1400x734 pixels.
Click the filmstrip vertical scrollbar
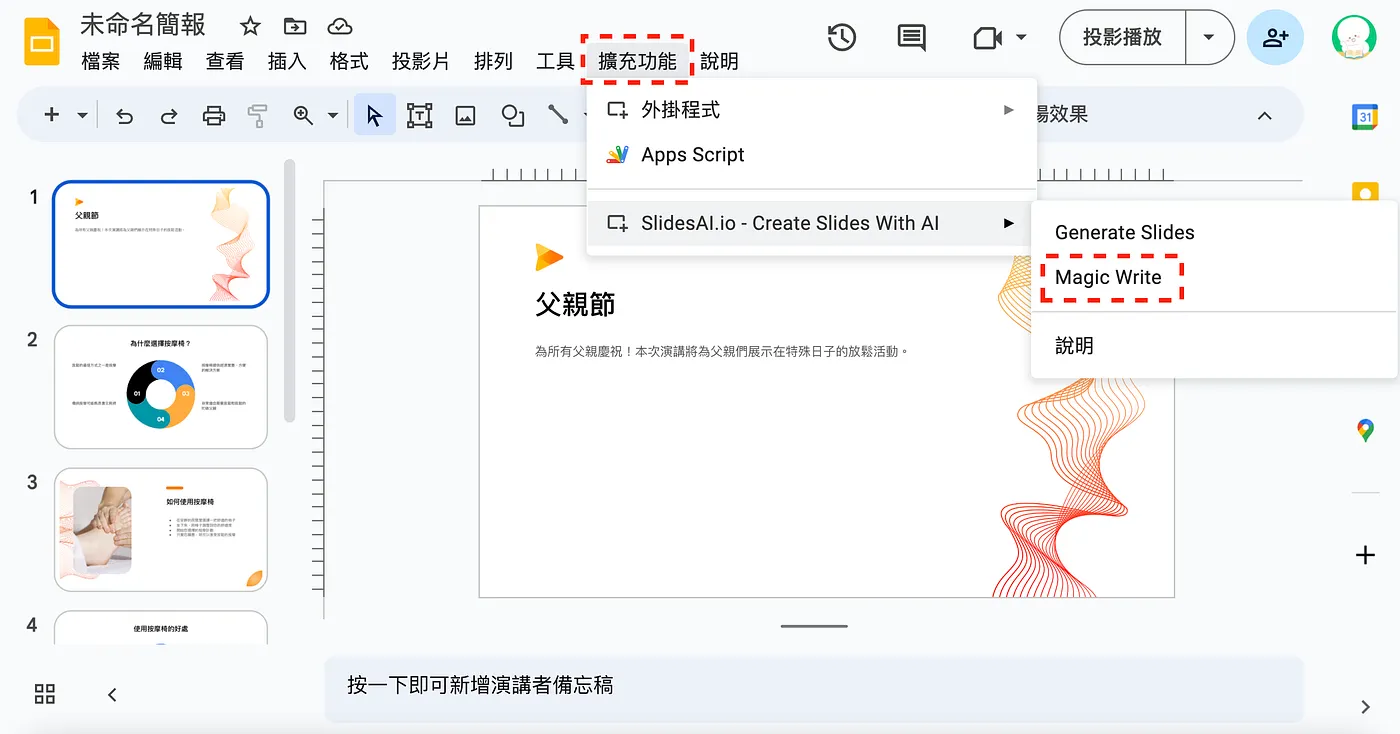[289, 290]
